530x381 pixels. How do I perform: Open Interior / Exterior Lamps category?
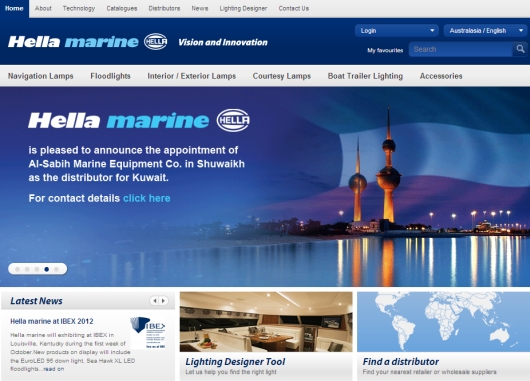point(192,76)
